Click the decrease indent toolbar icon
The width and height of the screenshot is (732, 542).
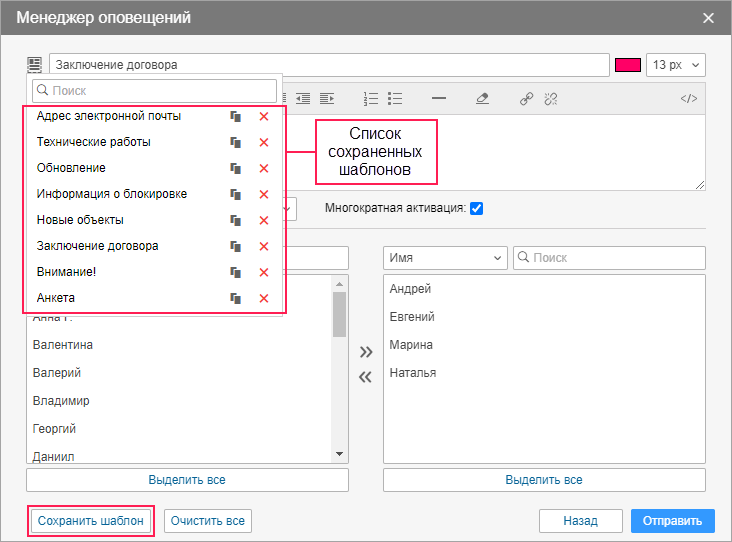click(303, 99)
